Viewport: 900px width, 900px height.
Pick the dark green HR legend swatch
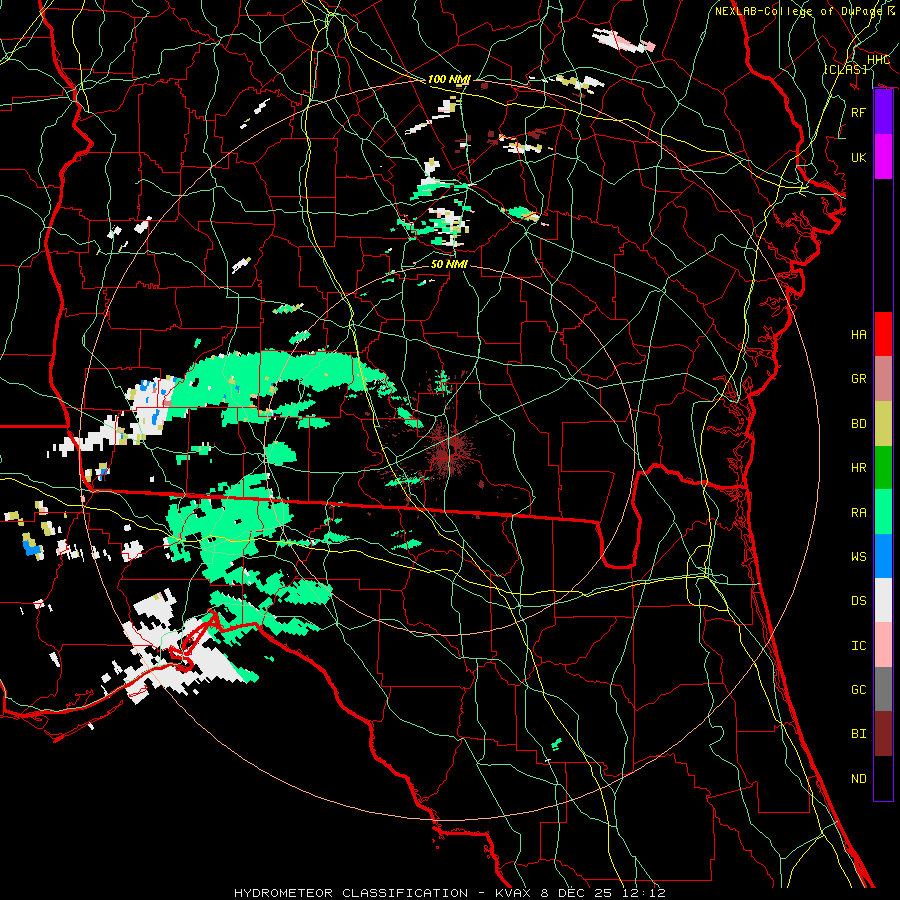point(883,468)
